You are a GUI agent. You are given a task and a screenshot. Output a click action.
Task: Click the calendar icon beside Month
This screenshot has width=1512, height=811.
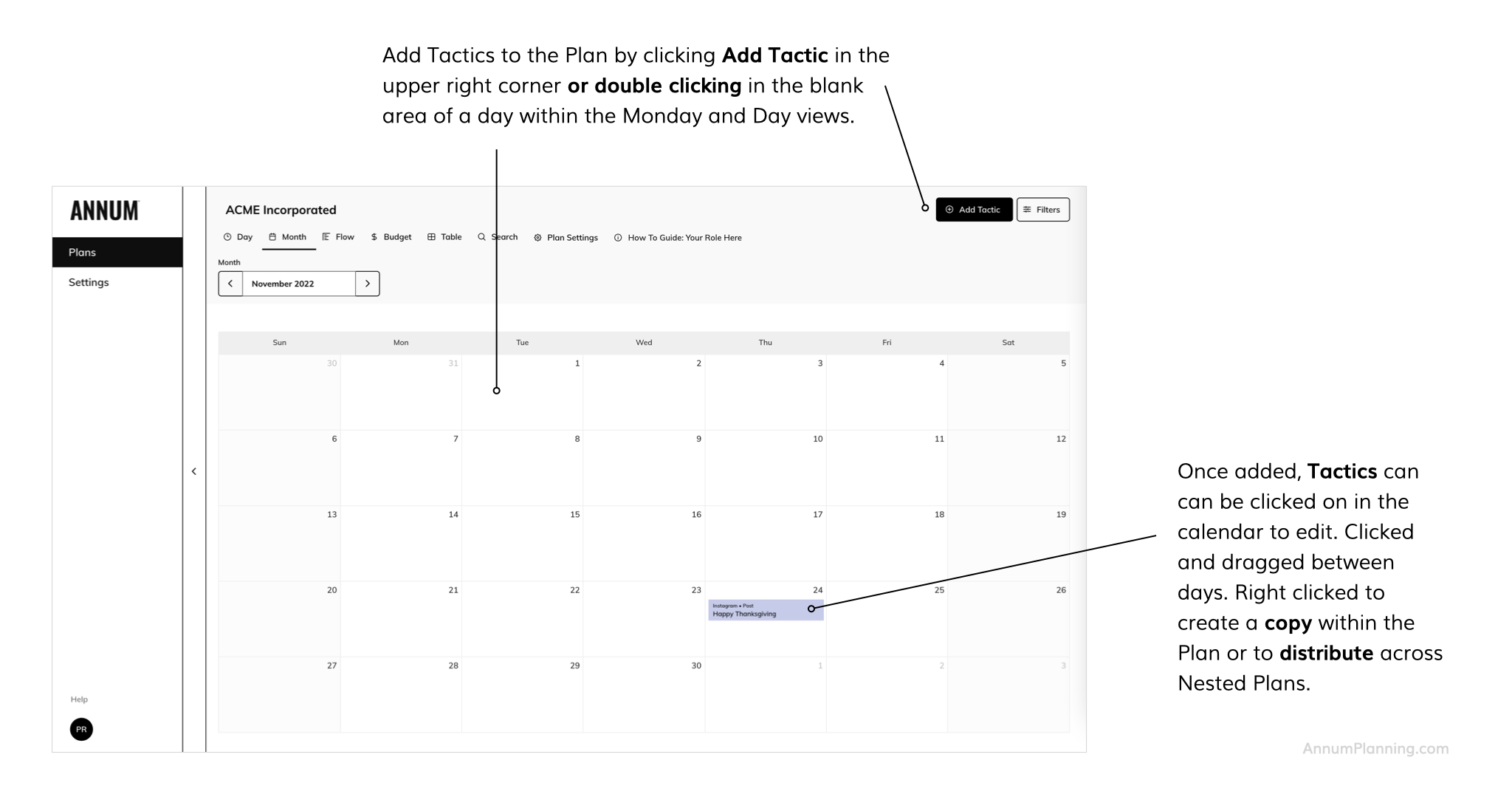(x=272, y=237)
